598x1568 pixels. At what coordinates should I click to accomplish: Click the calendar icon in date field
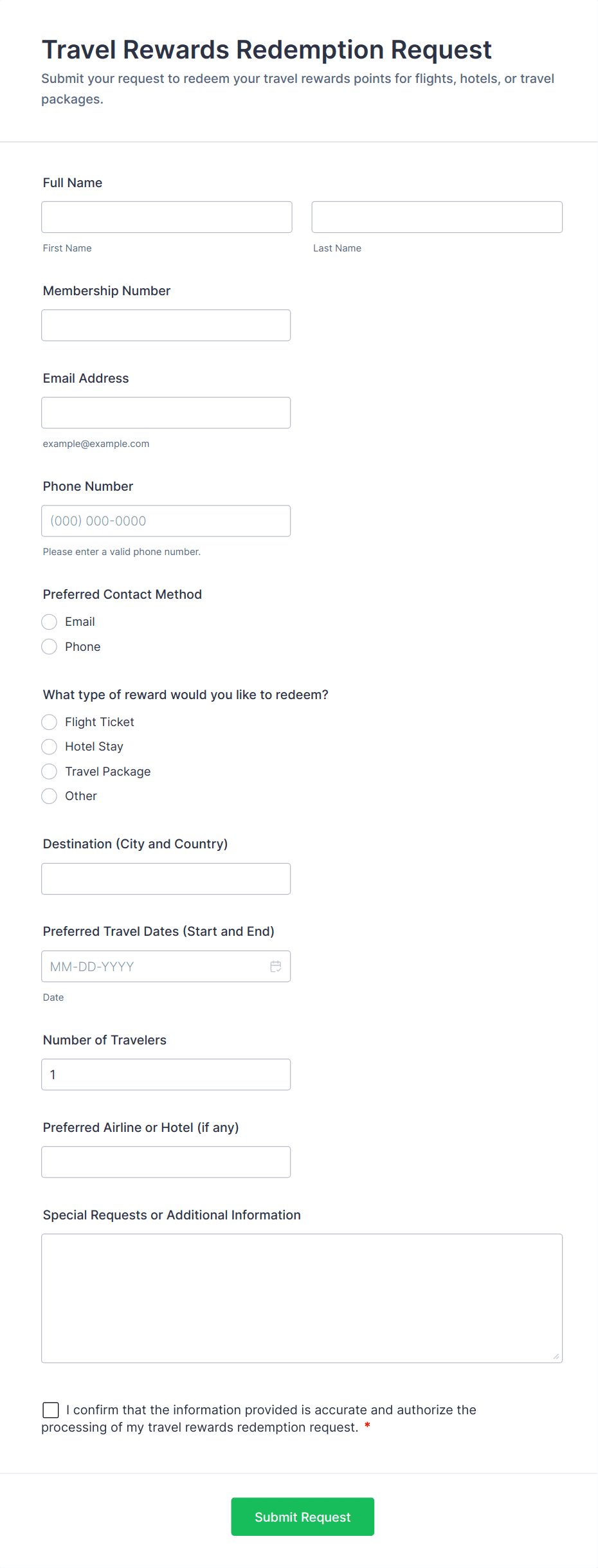tap(276, 966)
